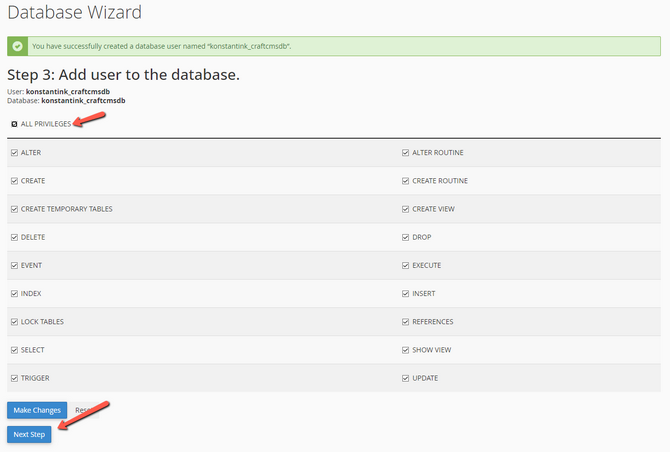The image size is (670, 452).
Task: Uncheck ALTER ROUTINE privilege
Action: 406,153
